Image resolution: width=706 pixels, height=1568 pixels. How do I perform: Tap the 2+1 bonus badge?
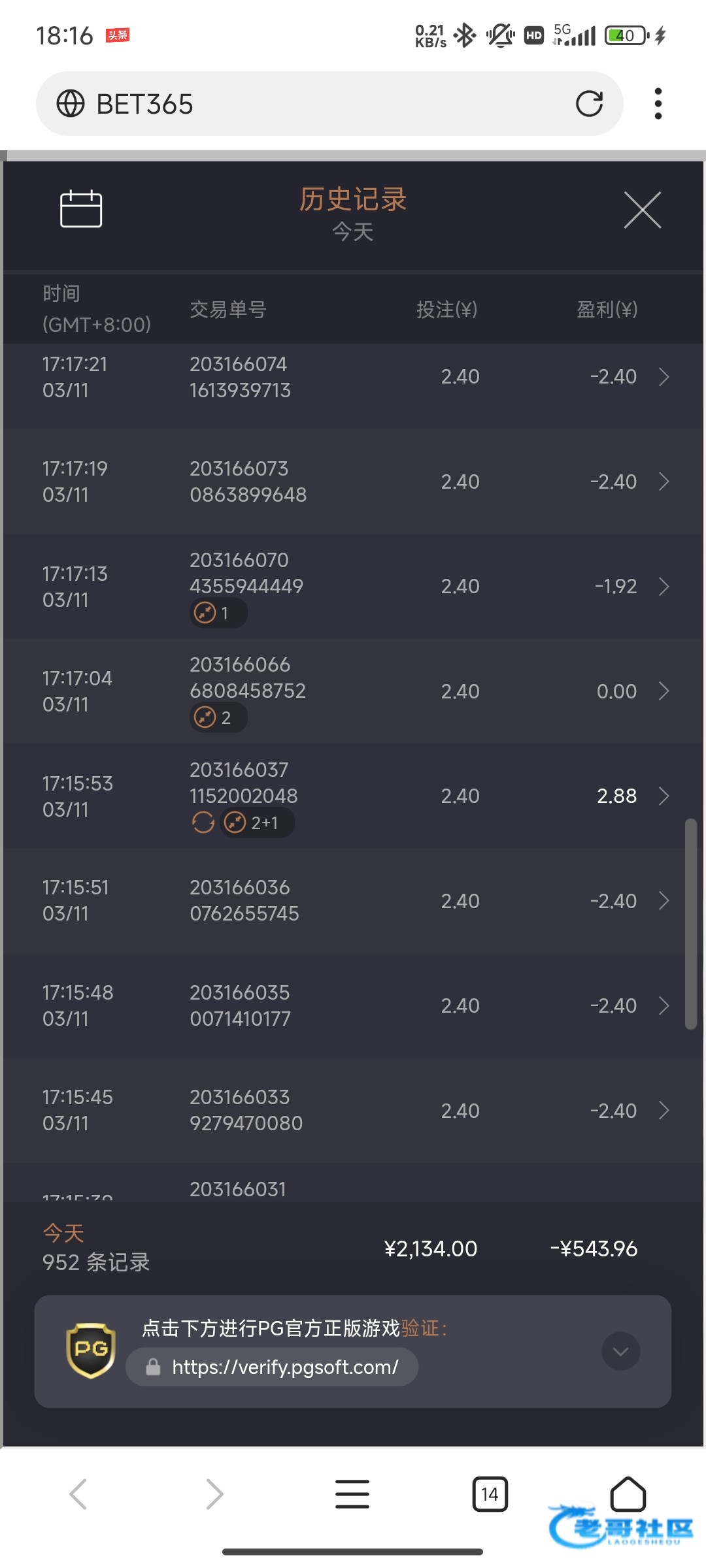coord(258,823)
